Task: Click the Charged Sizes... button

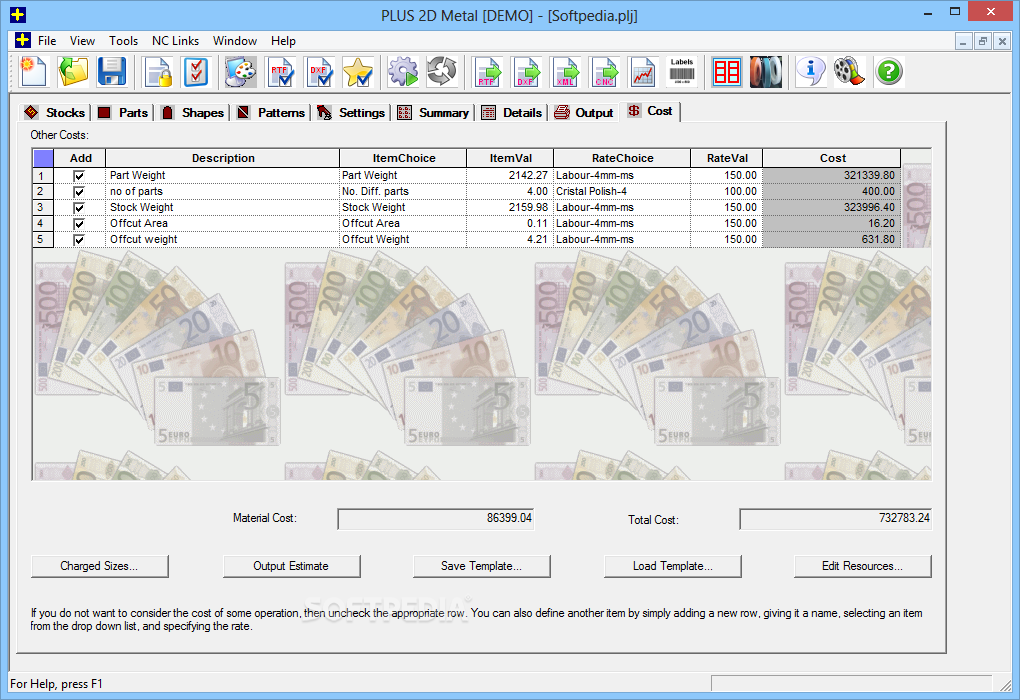Action: 100,566
